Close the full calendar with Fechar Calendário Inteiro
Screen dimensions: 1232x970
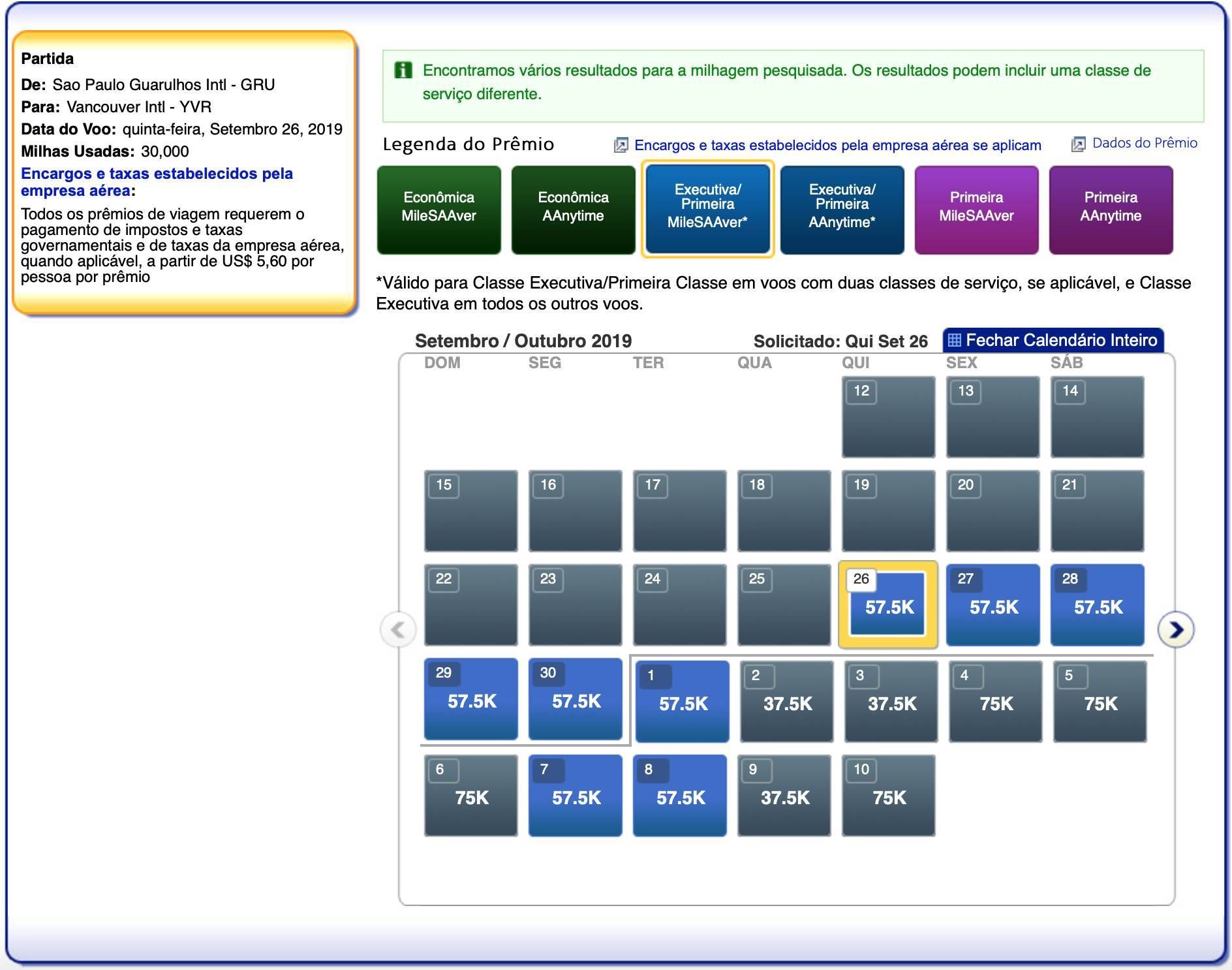tap(1053, 340)
